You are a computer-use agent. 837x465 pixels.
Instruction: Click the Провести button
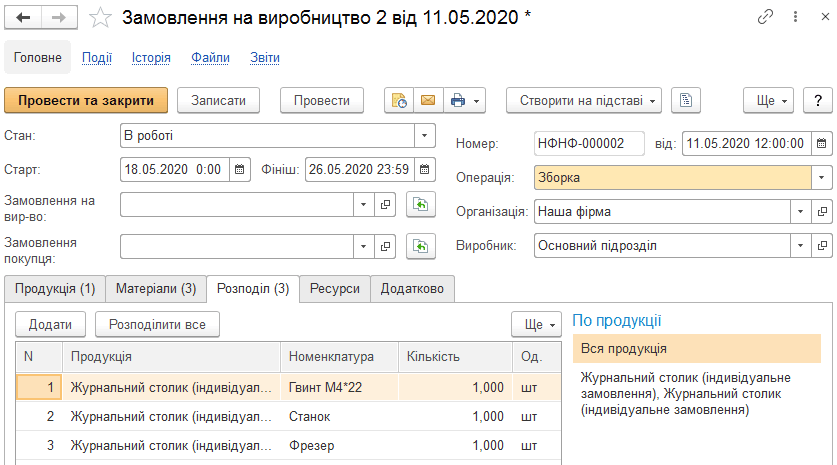(x=322, y=100)
